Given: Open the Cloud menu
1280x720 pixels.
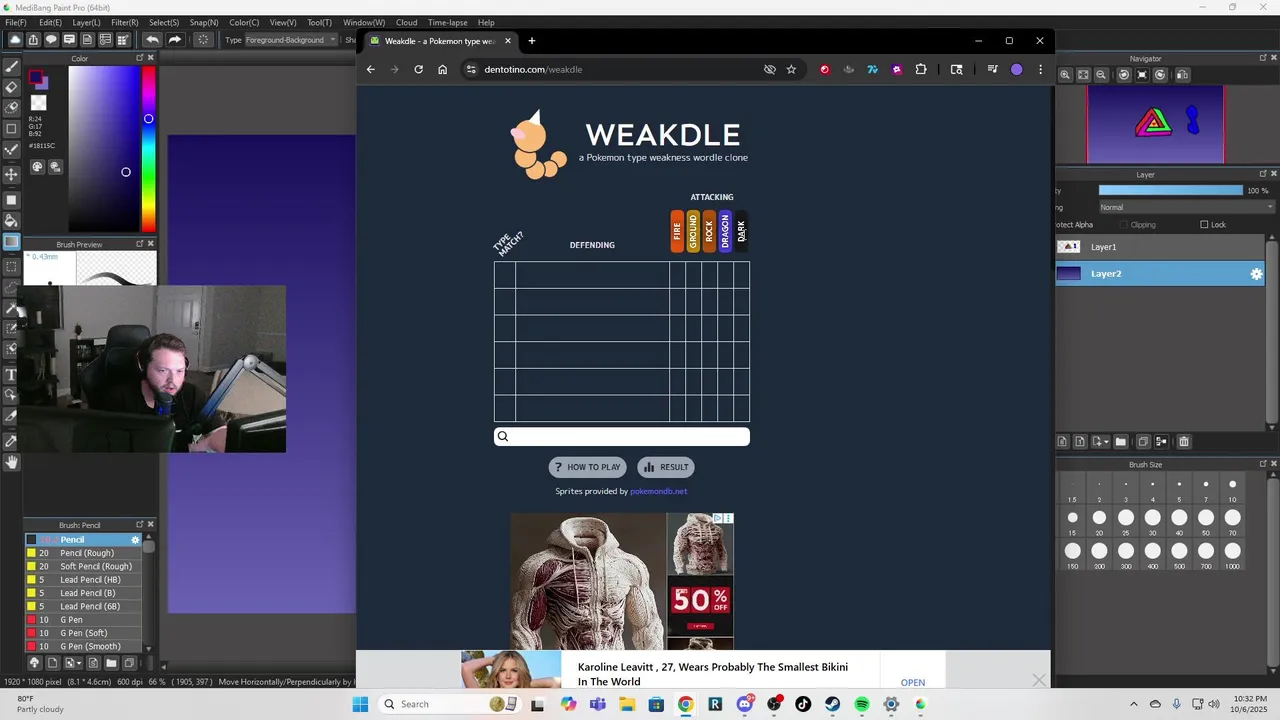Looking at the screenshot, I should point(406,22).
